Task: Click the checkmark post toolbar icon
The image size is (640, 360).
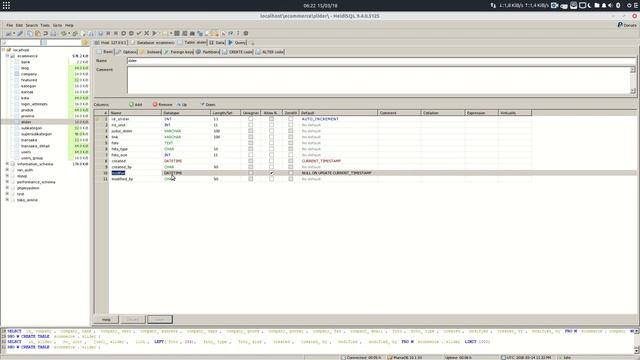Action: pos(139,33)
